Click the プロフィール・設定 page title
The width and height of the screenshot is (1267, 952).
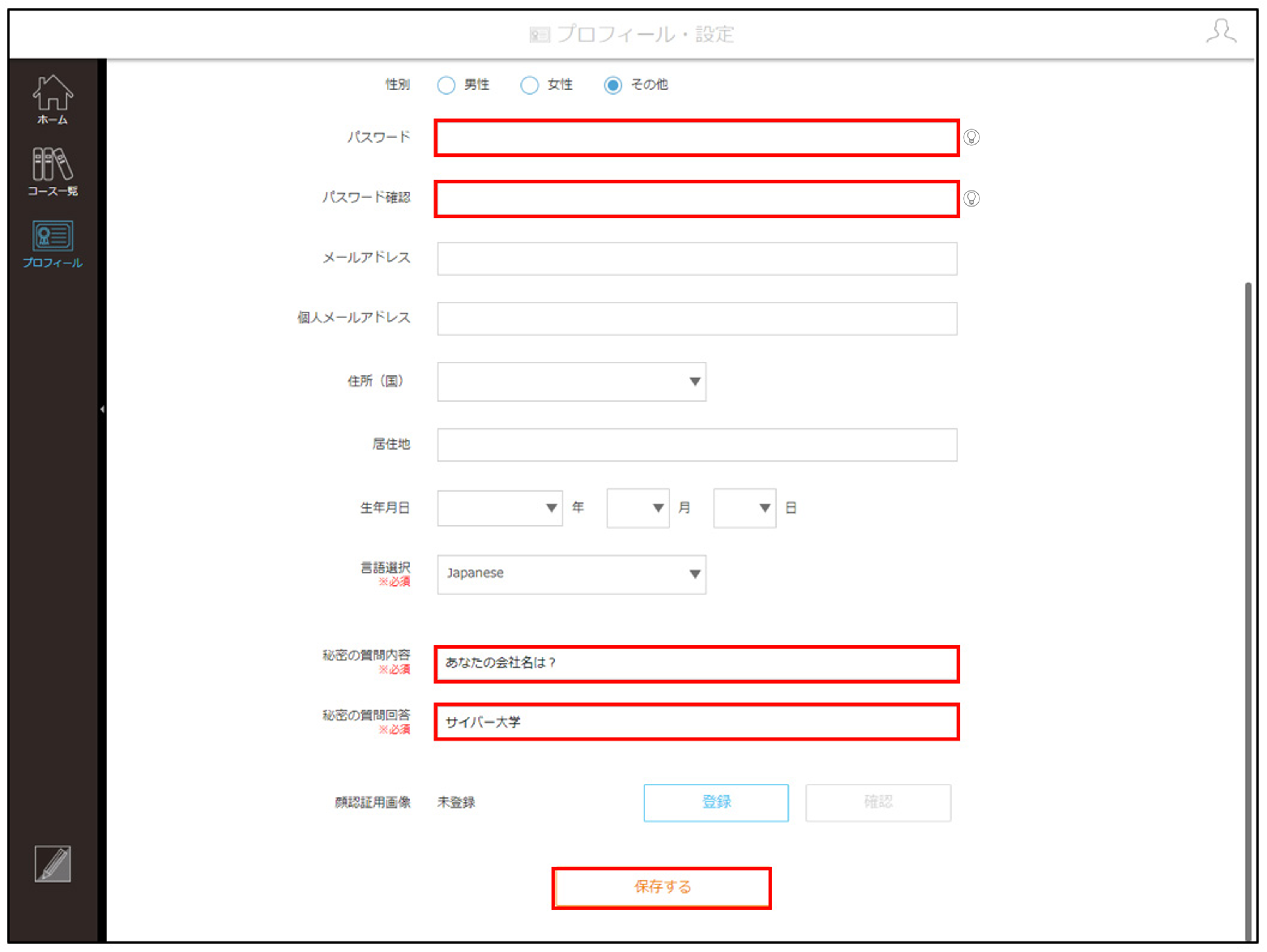coord(645,34)
